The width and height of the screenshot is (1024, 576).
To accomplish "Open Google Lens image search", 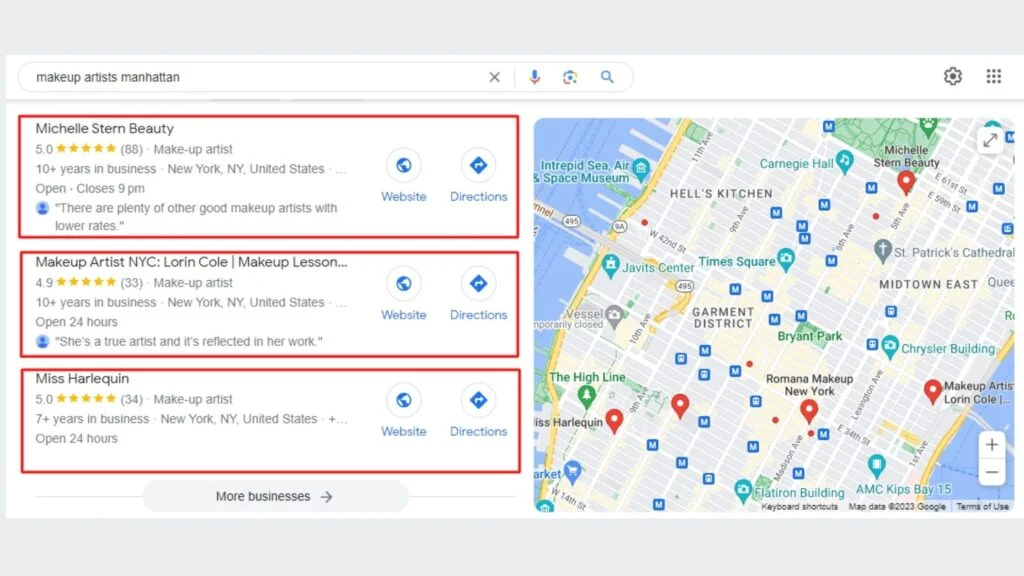I will [x=570, y=77].
